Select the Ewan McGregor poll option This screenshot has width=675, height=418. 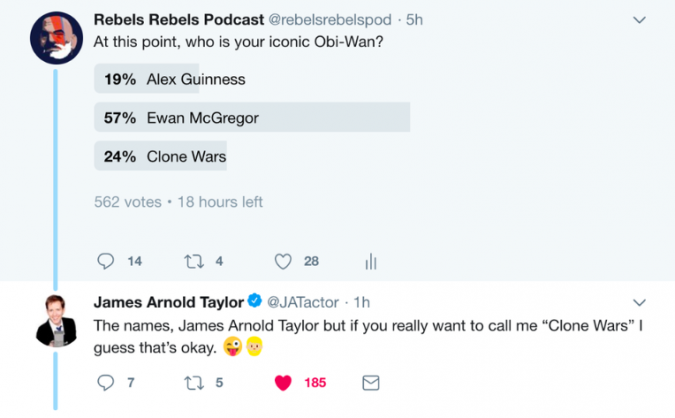click(x=250, y=117)
